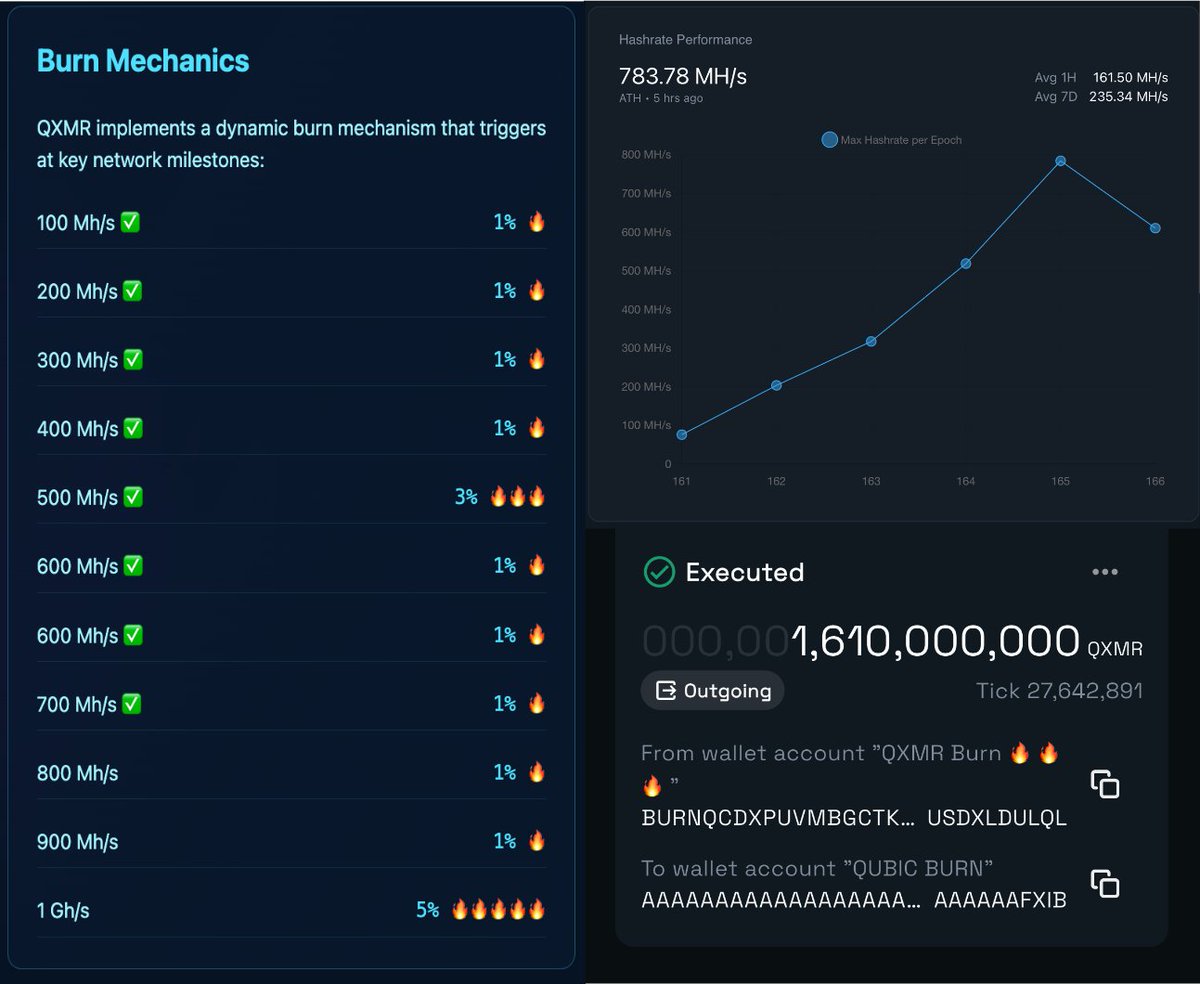This screenshot has height=984, width=1200.
Task: Click the fire emoji on the 900 Mh/s row
Action: tap(537, 841)
